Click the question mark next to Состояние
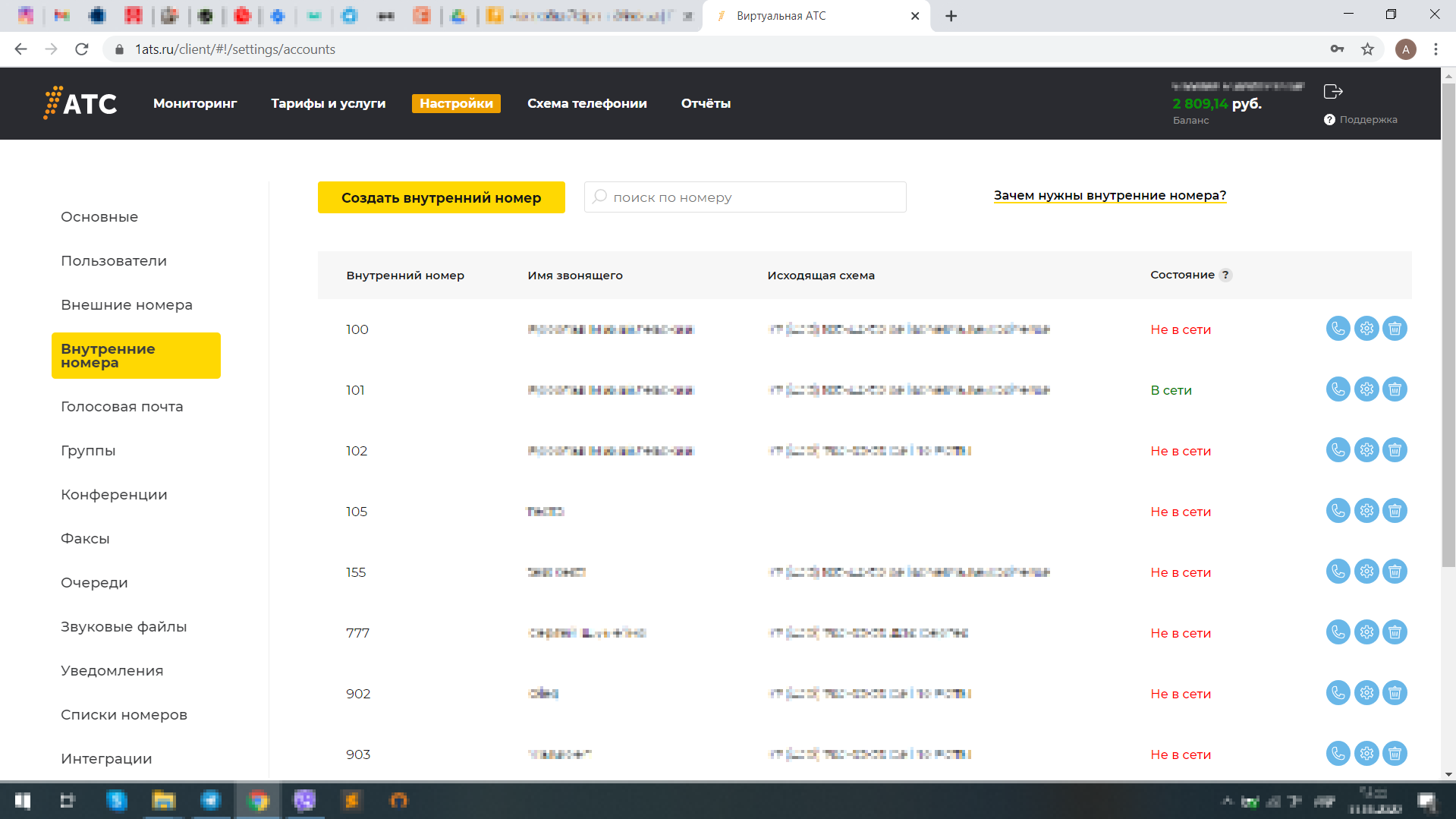The height and width of the screenshot is (819, 1456). pos(1225,276)
